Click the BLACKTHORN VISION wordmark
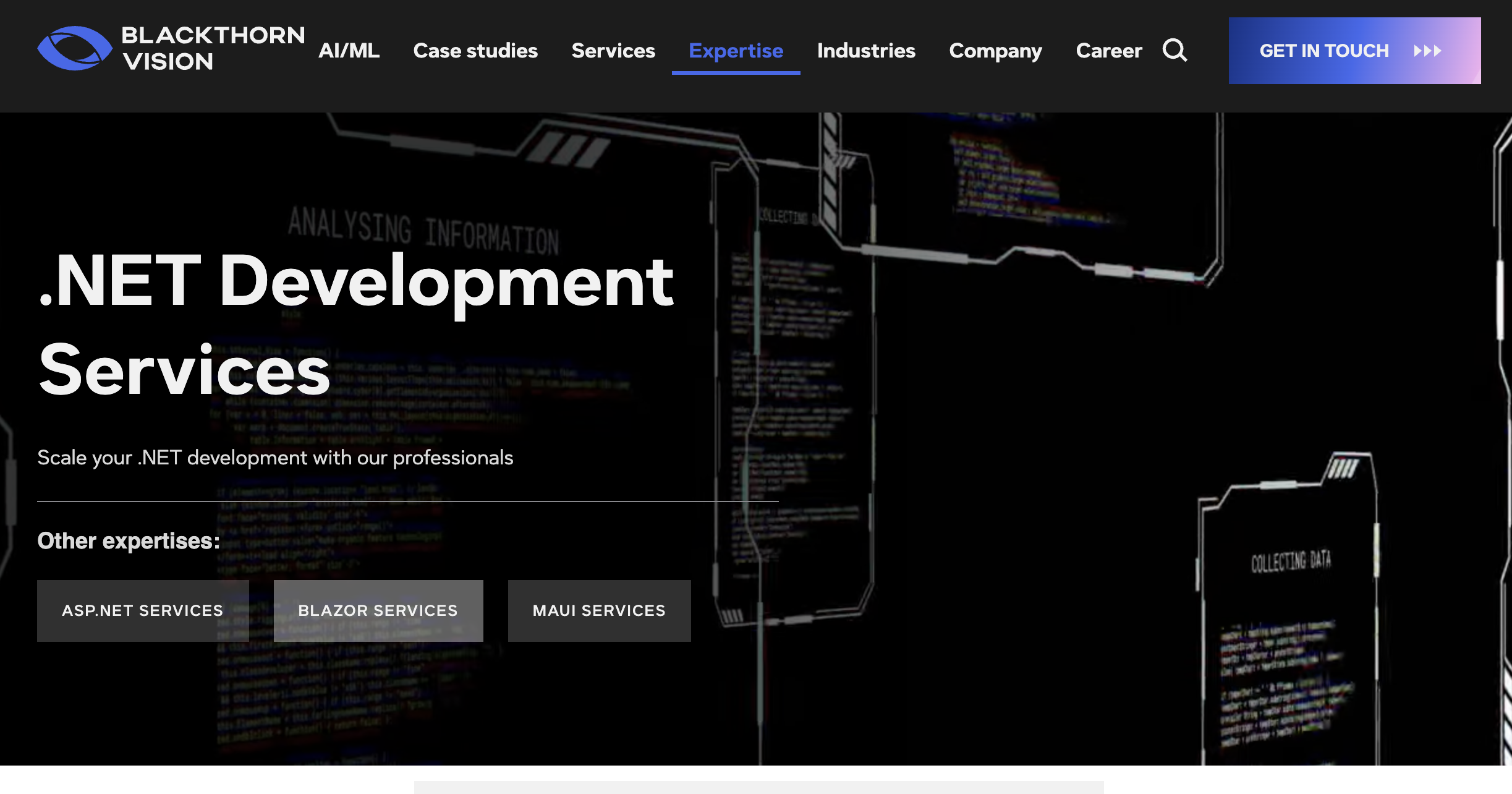Image resolution: width=1512 pixels, height=794 pixels. [x=213, y=48]
